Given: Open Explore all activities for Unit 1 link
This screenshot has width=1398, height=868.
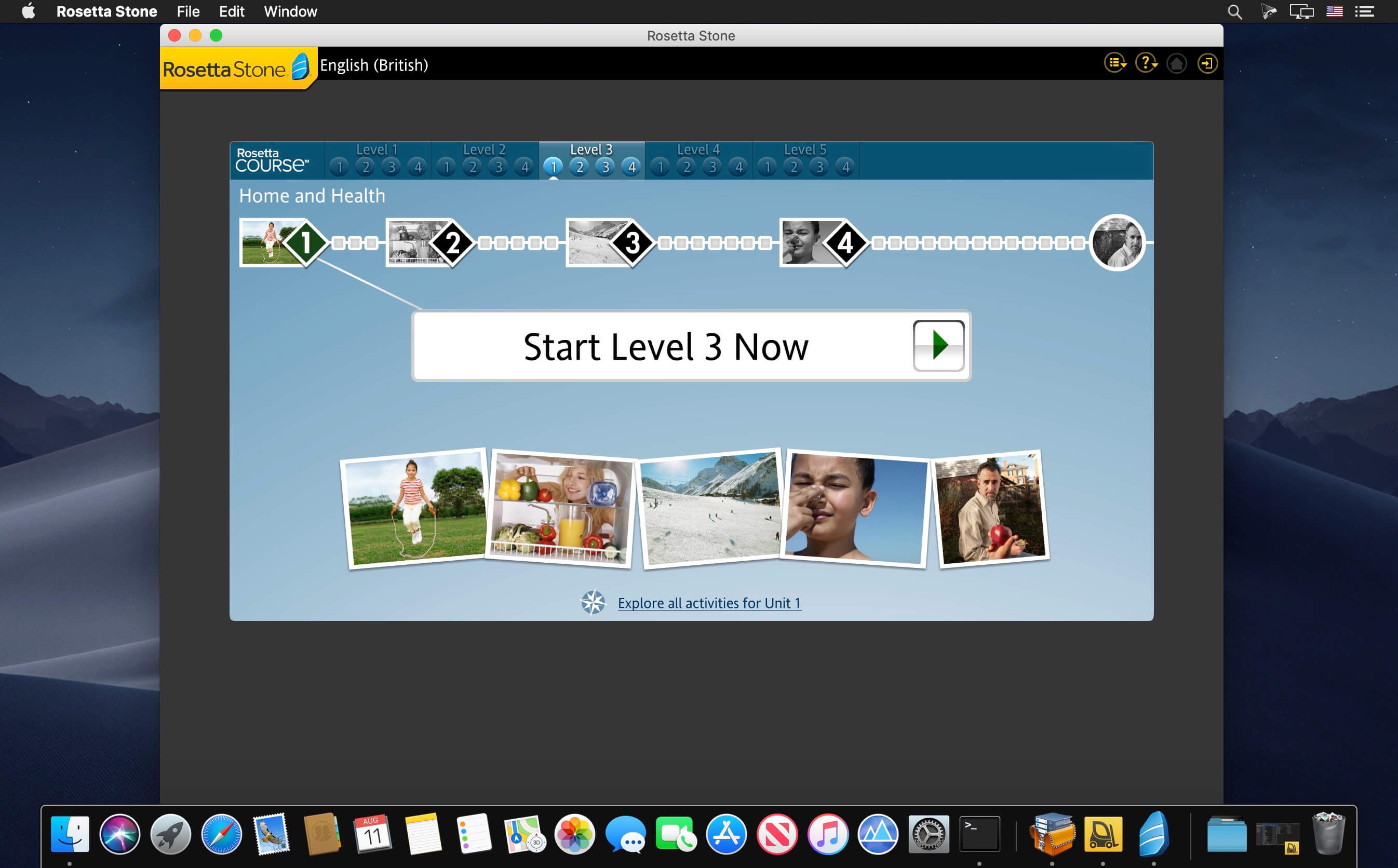Looking at the screenshot, I should tap(709, 603).
